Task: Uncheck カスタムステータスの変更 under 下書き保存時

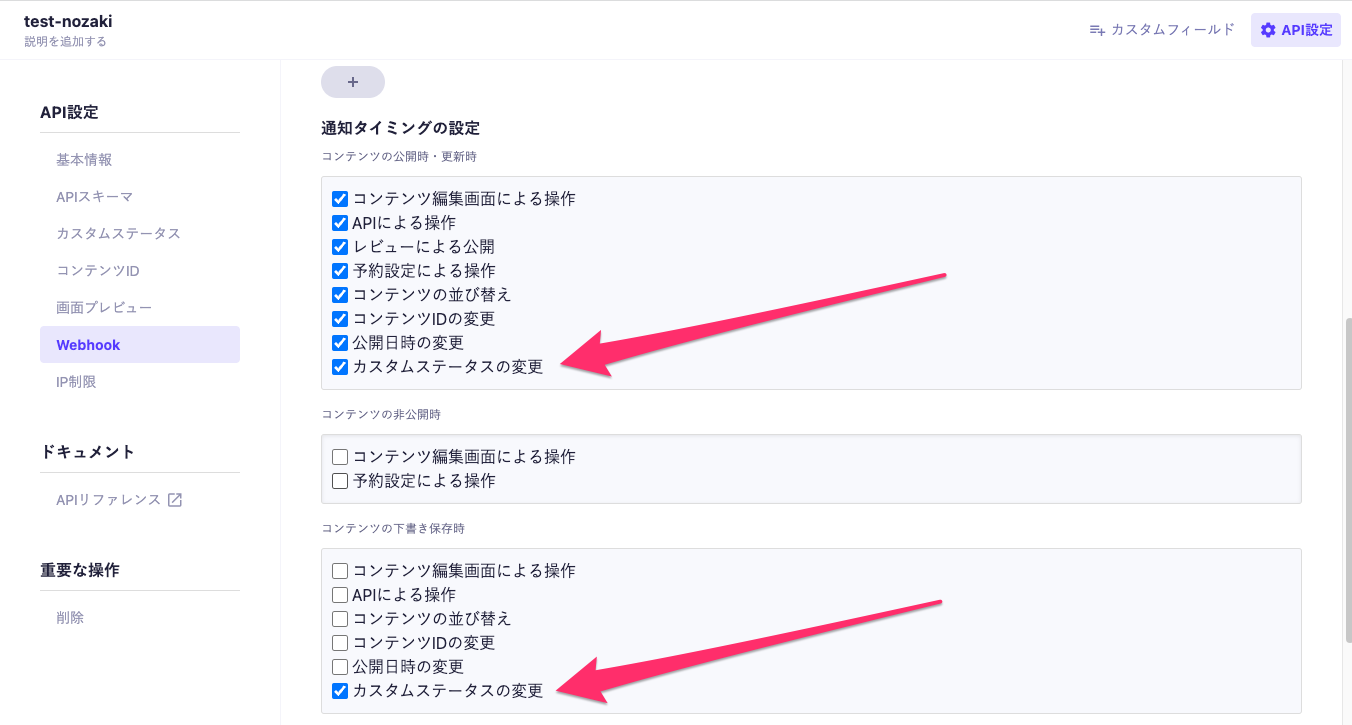Action: click(x=340, y=691)
